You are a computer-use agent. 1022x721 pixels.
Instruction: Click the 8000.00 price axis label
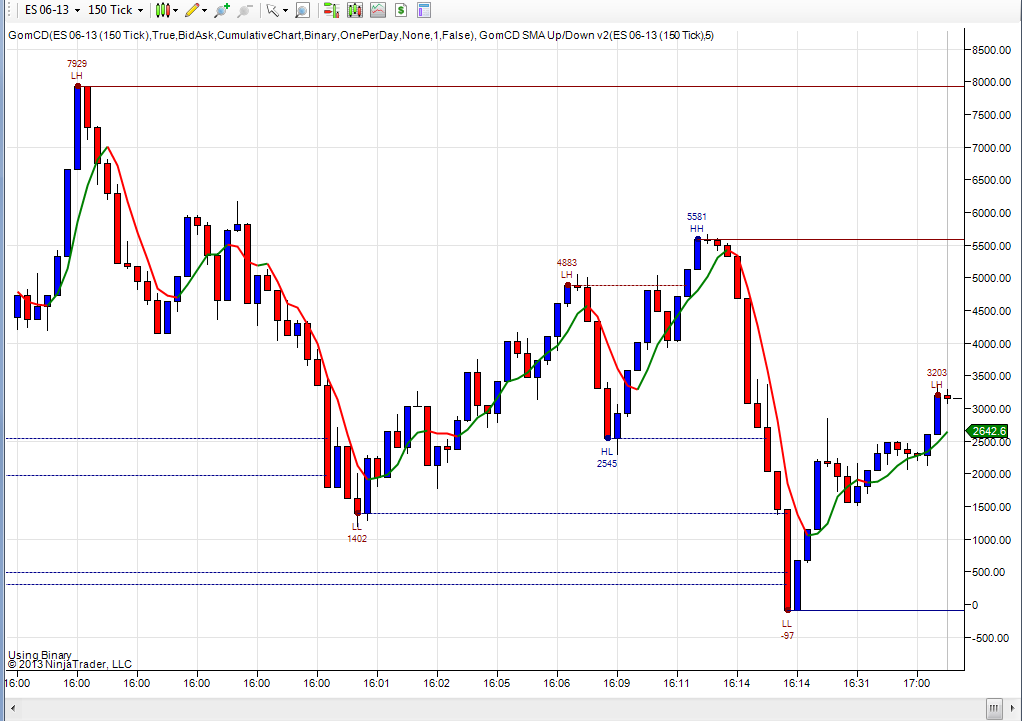pyautogui.click(x=991, y=82)
